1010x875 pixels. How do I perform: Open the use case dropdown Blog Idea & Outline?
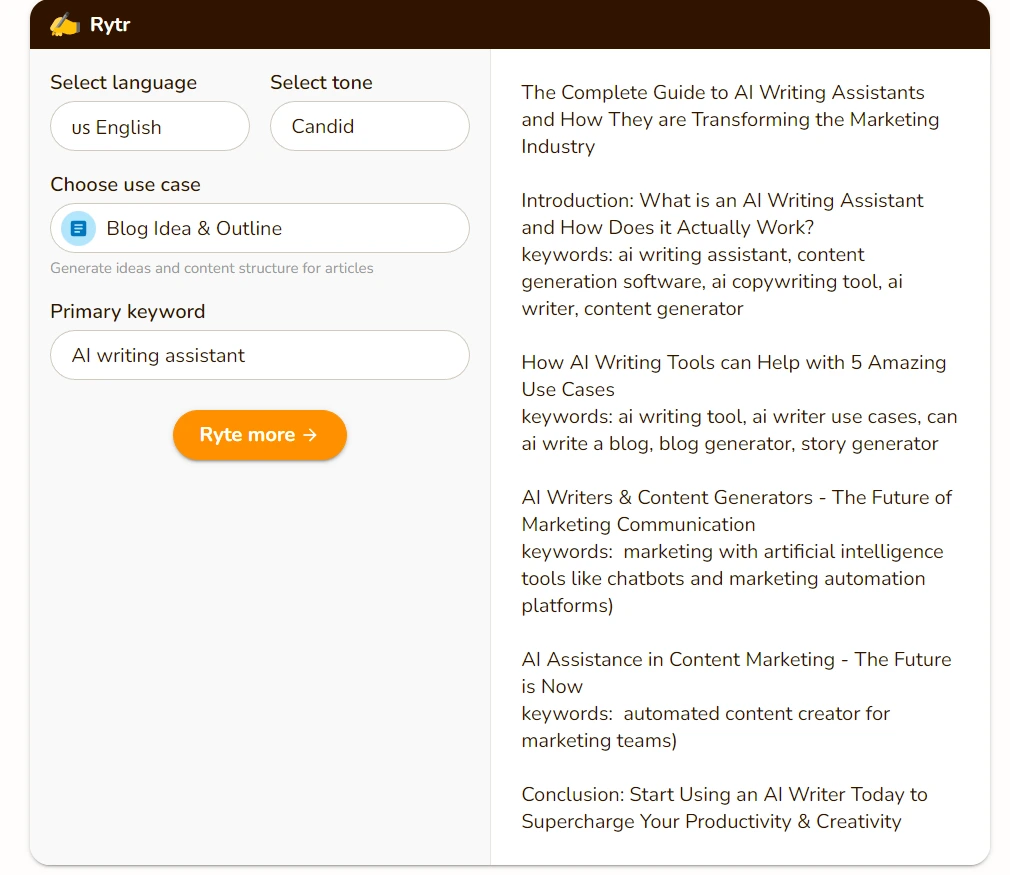(x=260, y=228)
